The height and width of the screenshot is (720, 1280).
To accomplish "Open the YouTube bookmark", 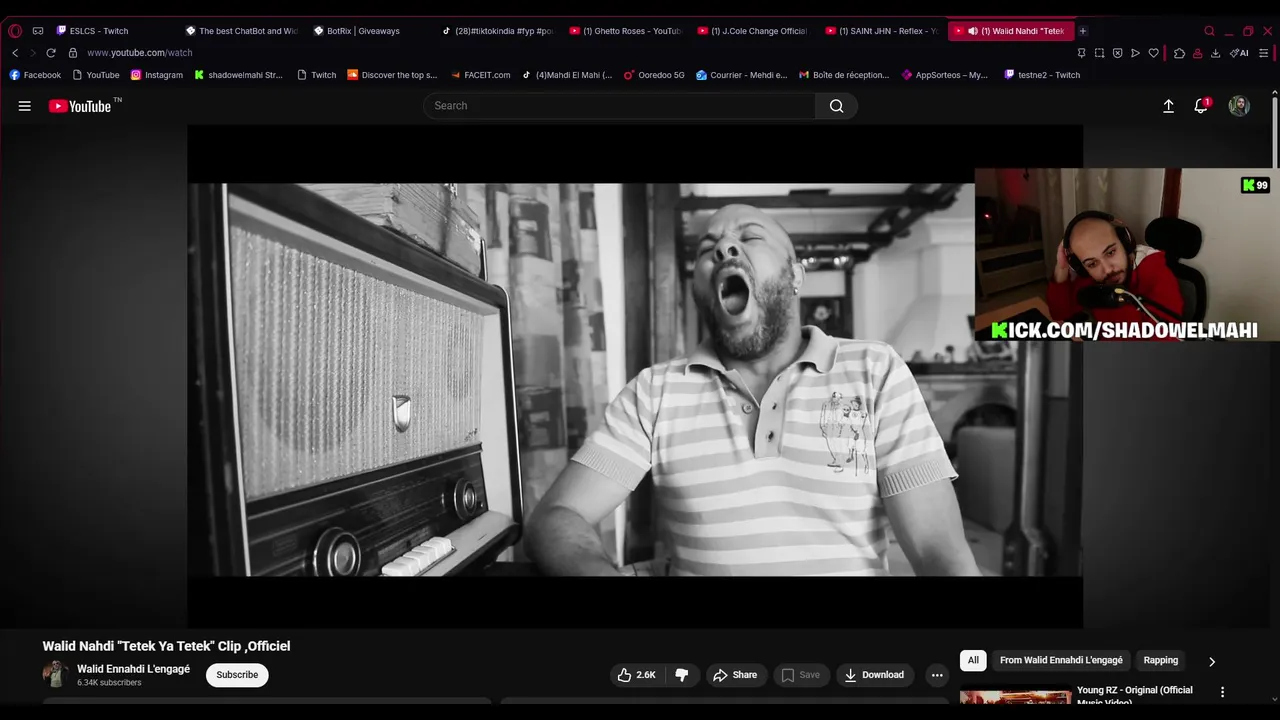I will pyautogui.click(x=96, y=75).
